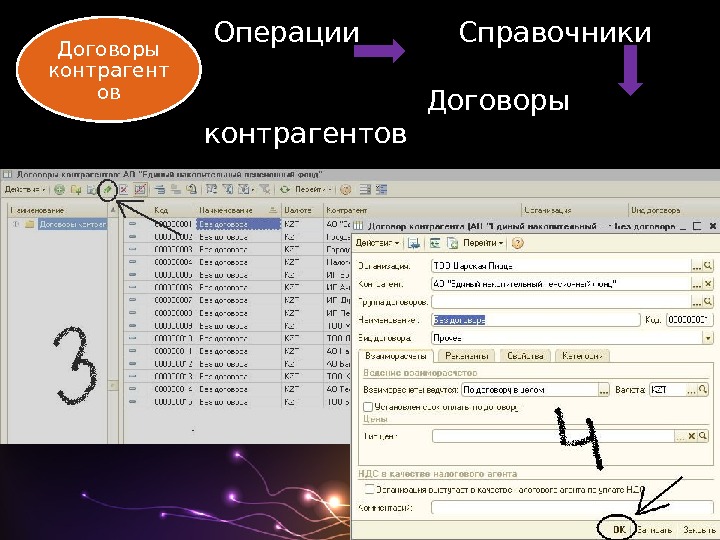
Task: Click the save-and-close icon in contract form toolbar
Action: point(414,243)
